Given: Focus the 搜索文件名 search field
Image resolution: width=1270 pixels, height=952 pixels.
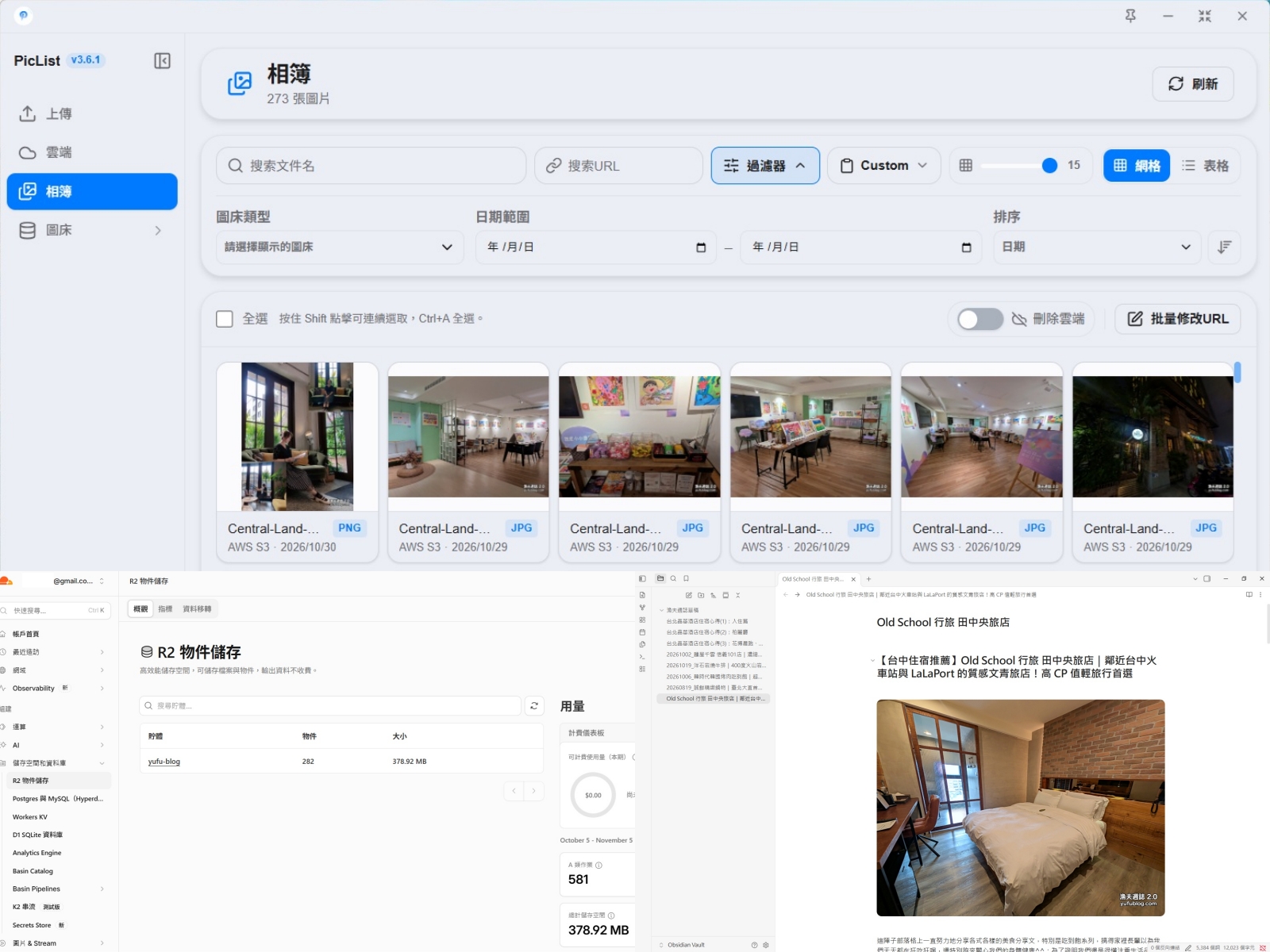Looking at the screenshot, I should point(371,165).
